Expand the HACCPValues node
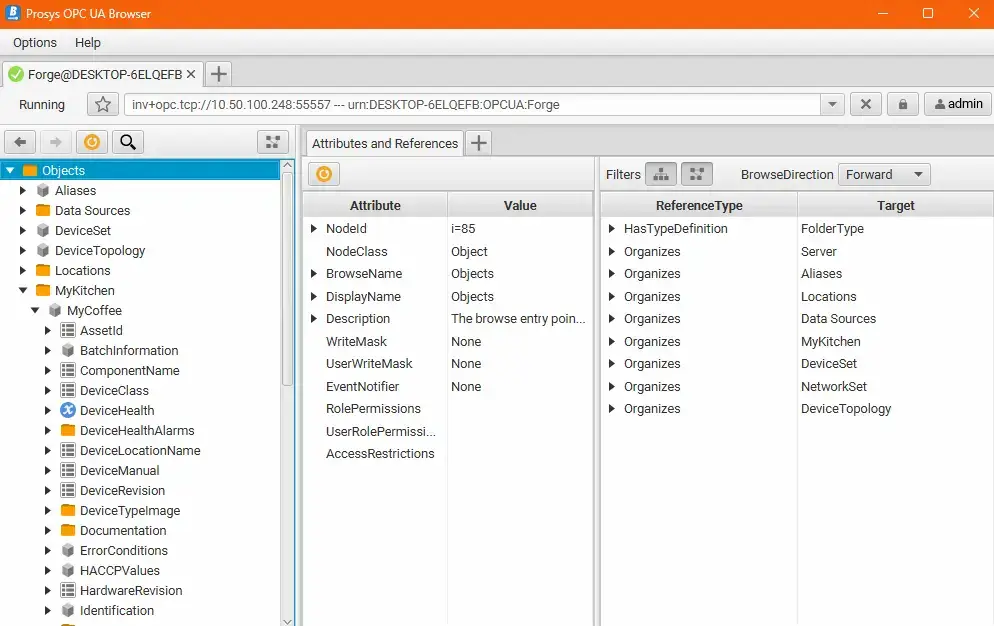 tap(48, 570)
